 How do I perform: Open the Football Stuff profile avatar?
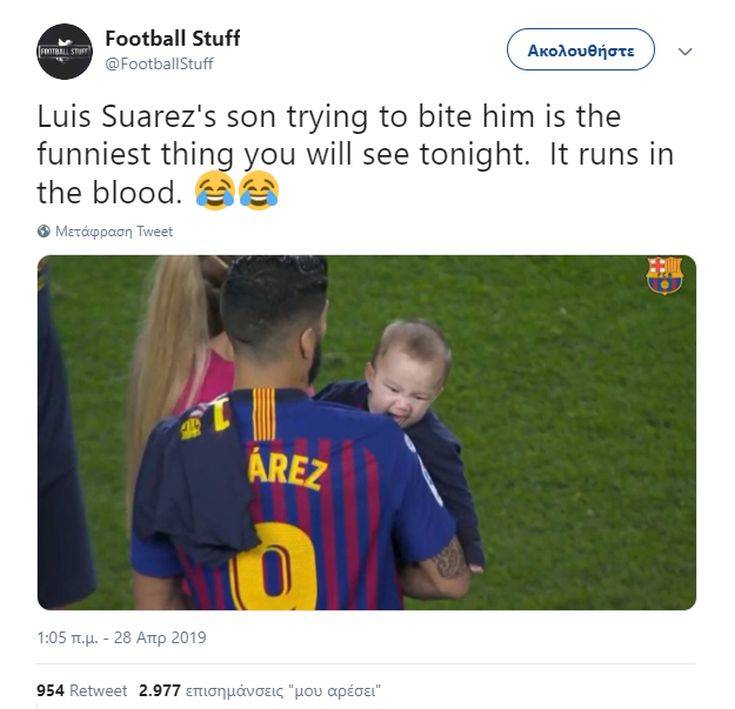[65, 51]
